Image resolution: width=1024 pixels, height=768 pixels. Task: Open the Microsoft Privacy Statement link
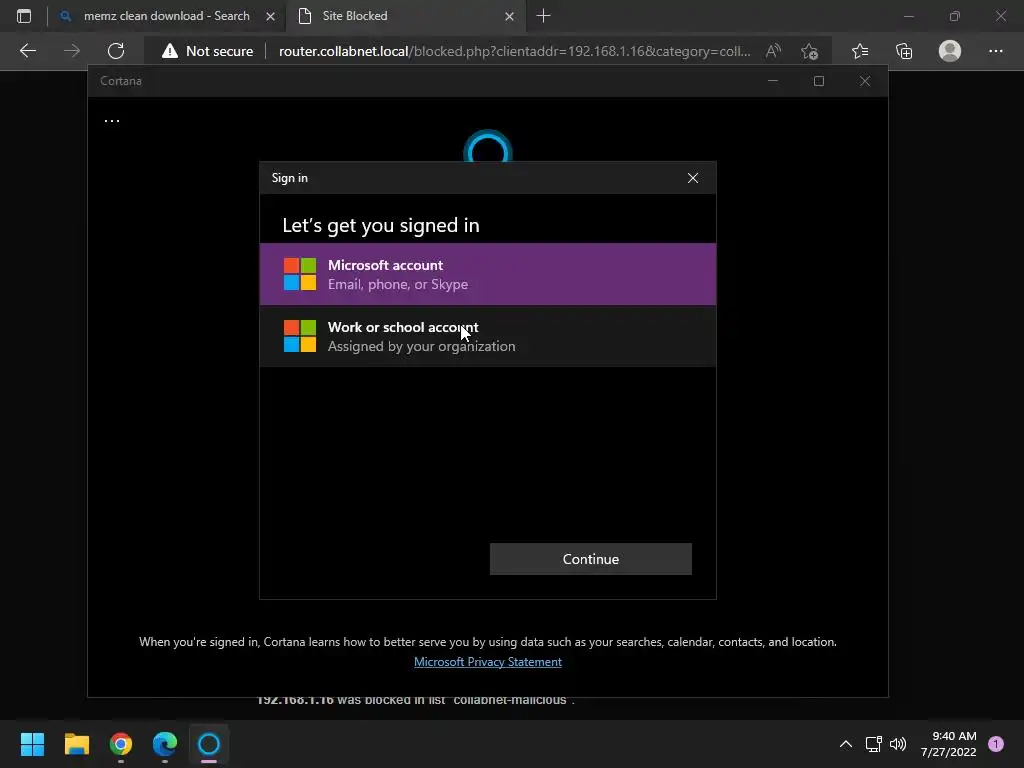pyautogui.click(x=488, y=662)
